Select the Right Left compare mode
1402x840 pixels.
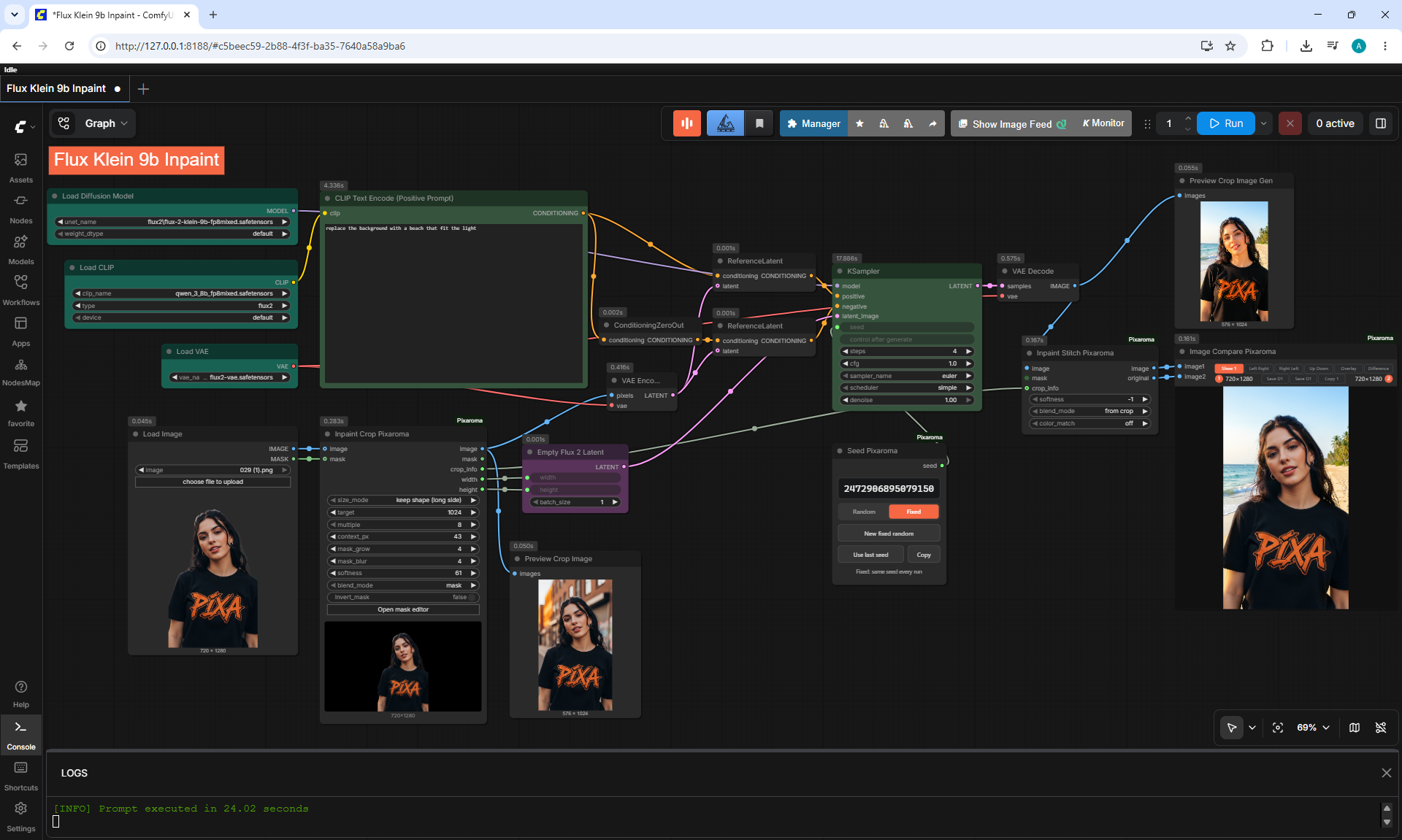tap(1289, 369)
